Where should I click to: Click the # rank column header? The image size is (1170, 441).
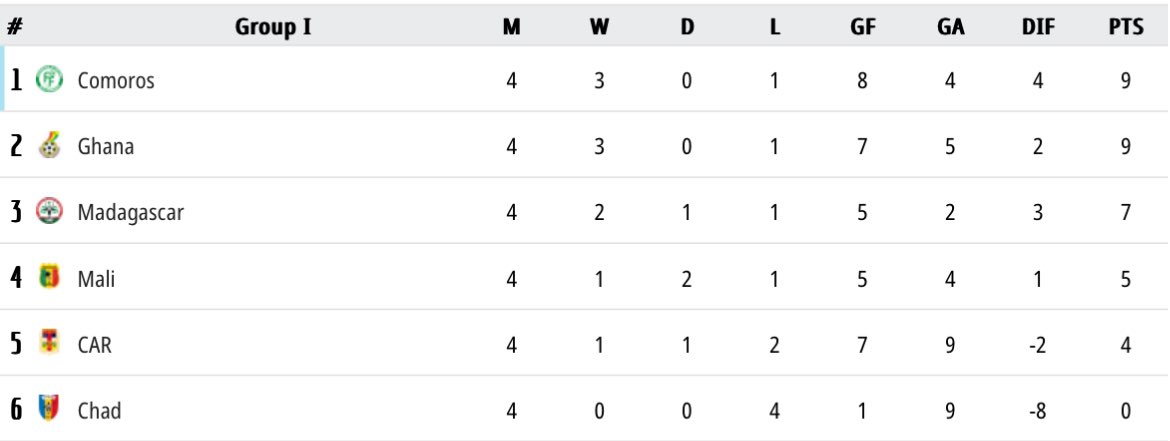[15, 28]
